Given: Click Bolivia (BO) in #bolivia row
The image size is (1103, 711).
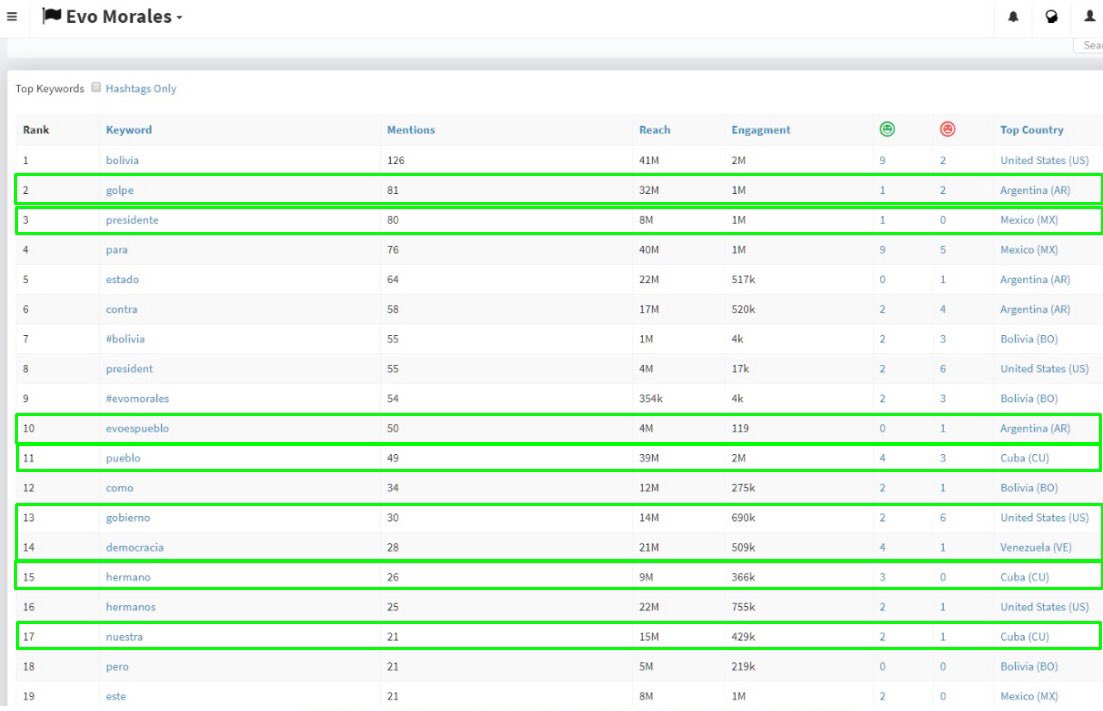Looking at the screenshot, I should coord(1028,338).
